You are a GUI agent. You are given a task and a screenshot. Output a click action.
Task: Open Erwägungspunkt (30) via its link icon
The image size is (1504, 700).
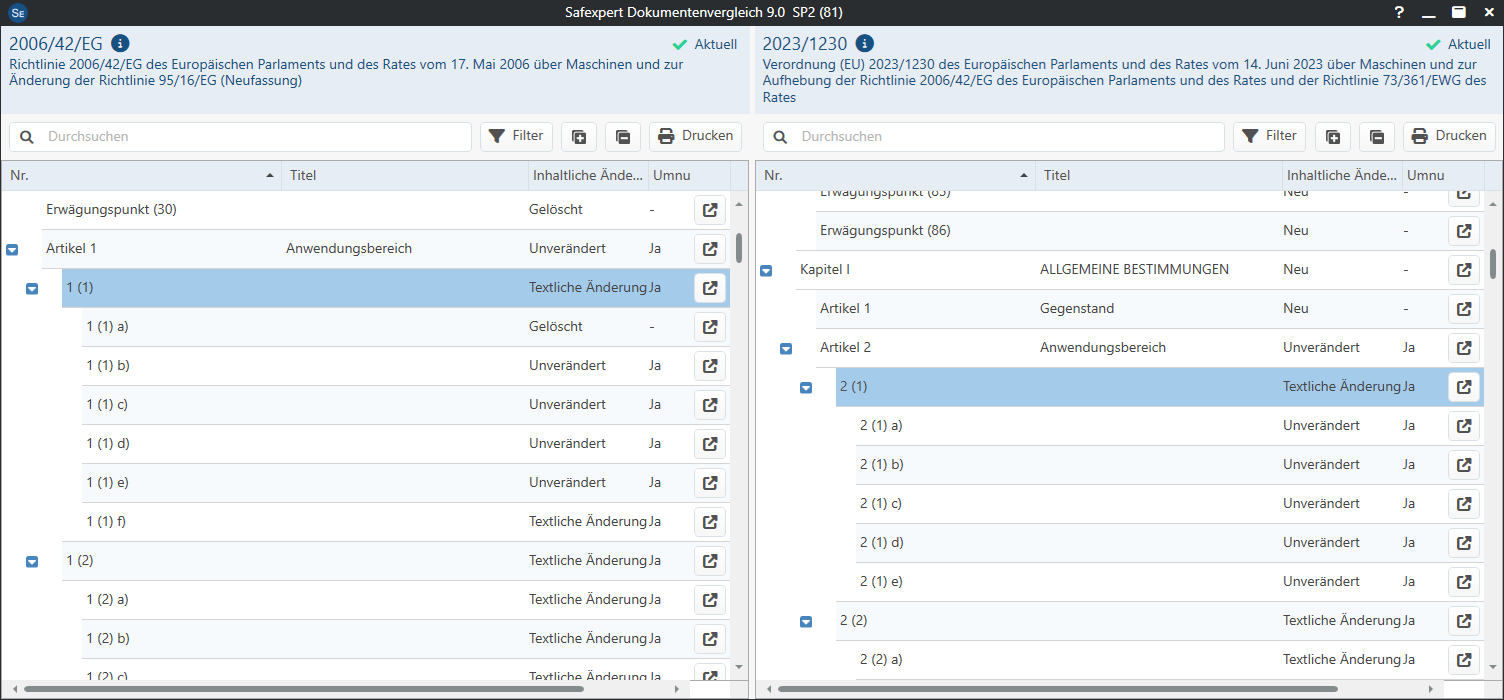coord(710,210)
